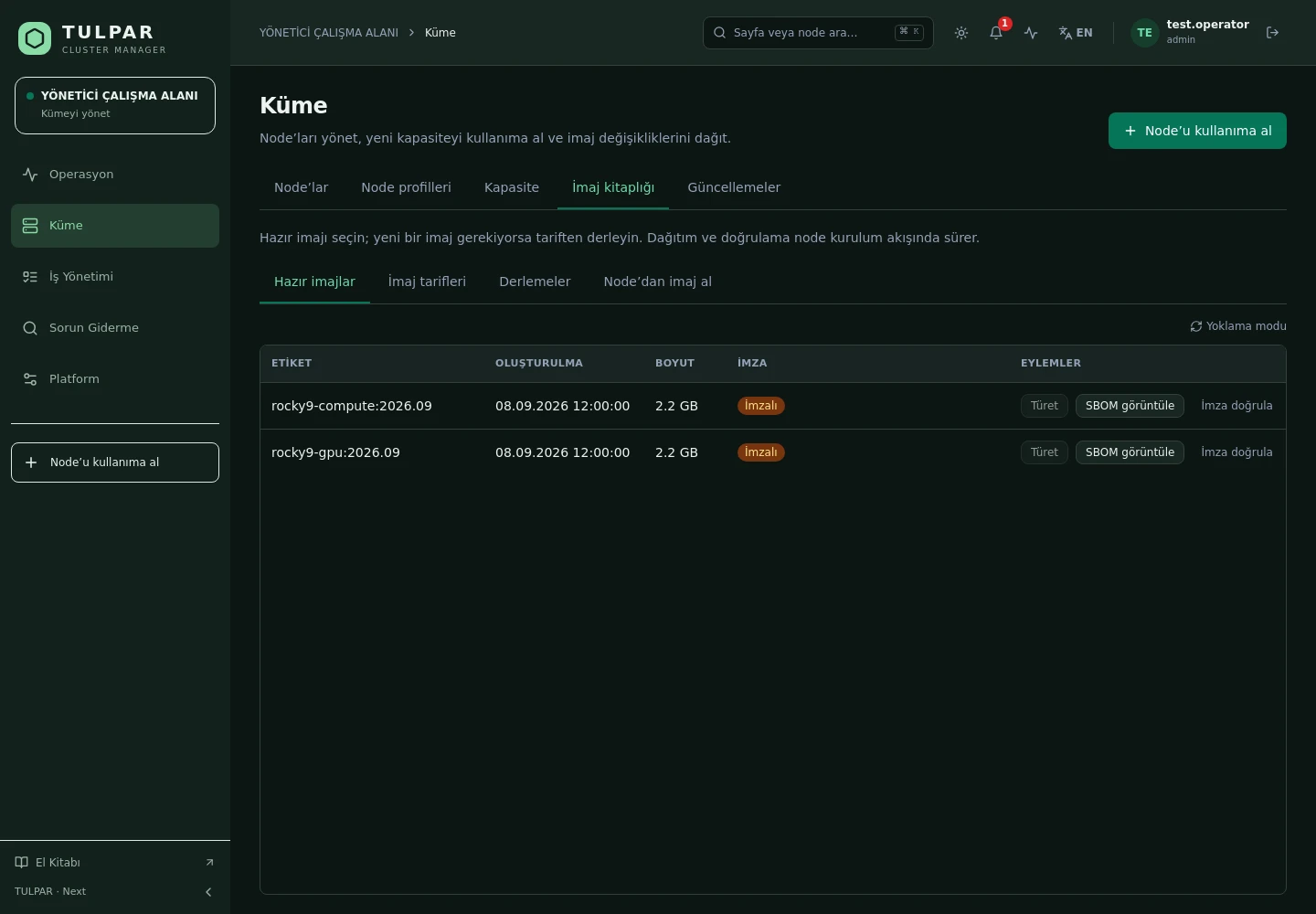Screen dimensions: 1316x914
Task: Click Türet for rocky9-compute:2026.09
Action: [x=1045, y=406]
